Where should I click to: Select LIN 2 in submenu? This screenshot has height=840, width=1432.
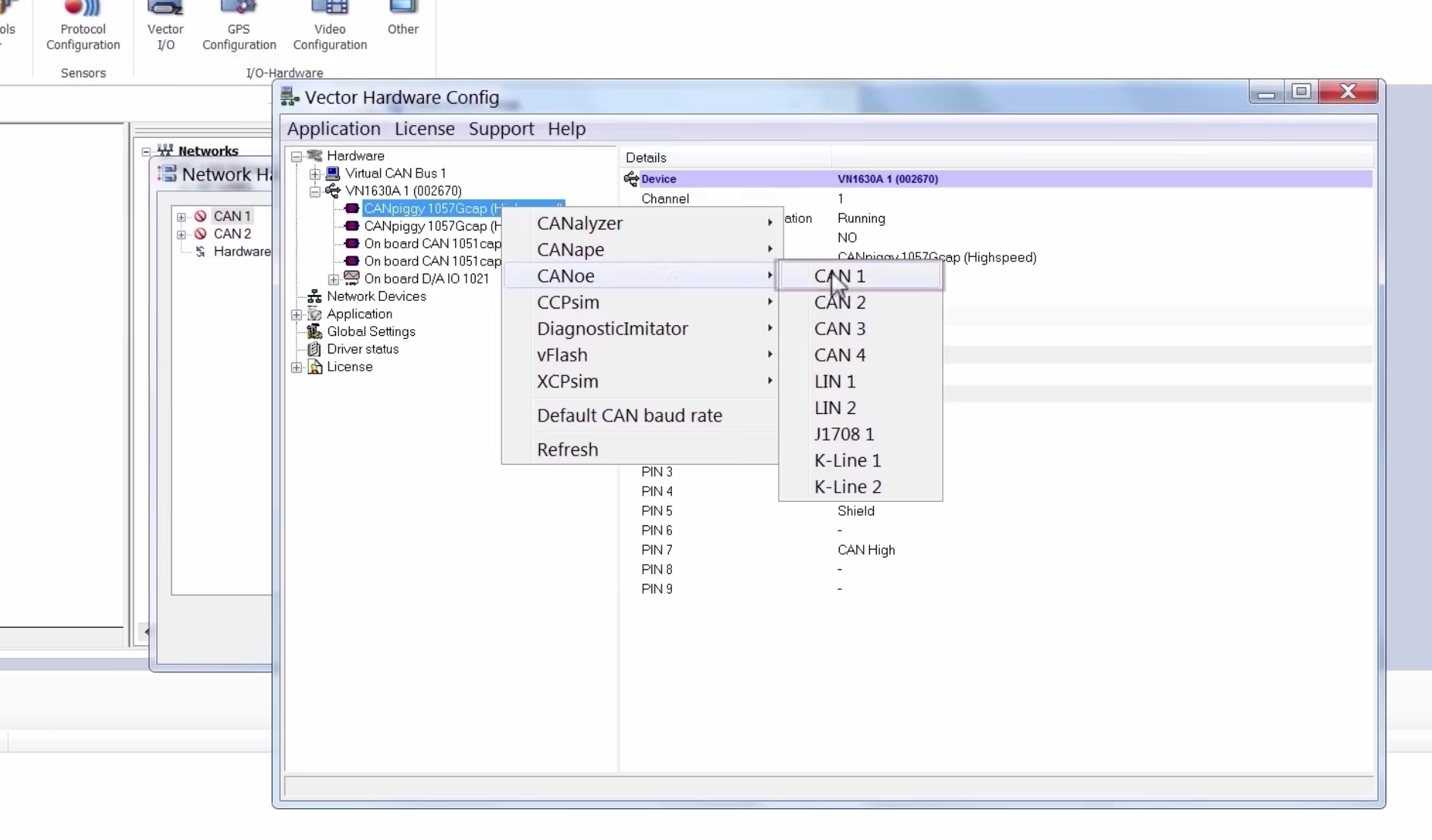click(x=861, y=408)
